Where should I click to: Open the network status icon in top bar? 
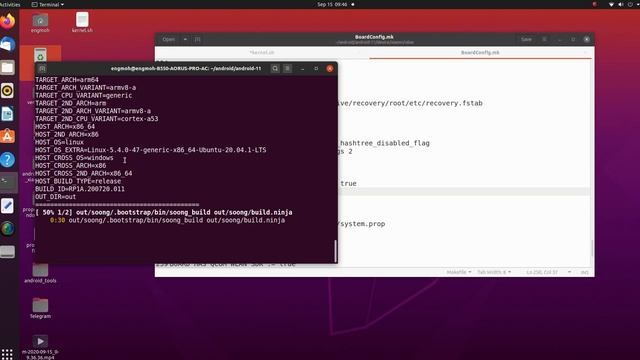coord(611,4)
